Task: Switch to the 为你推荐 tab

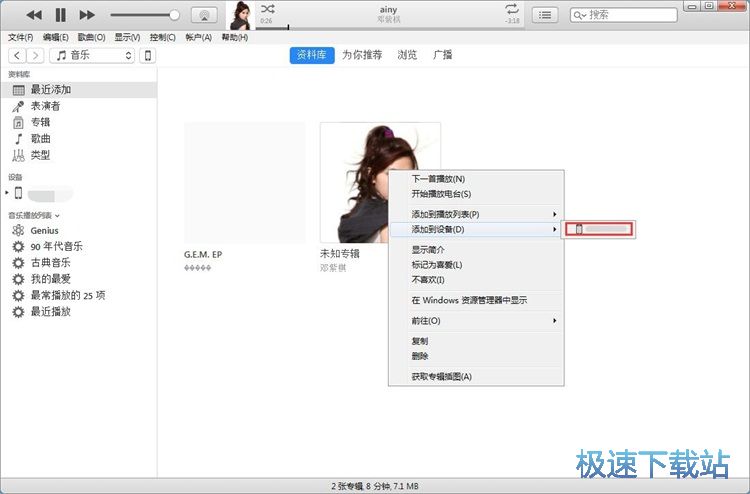Action: (x=361, y=55)
